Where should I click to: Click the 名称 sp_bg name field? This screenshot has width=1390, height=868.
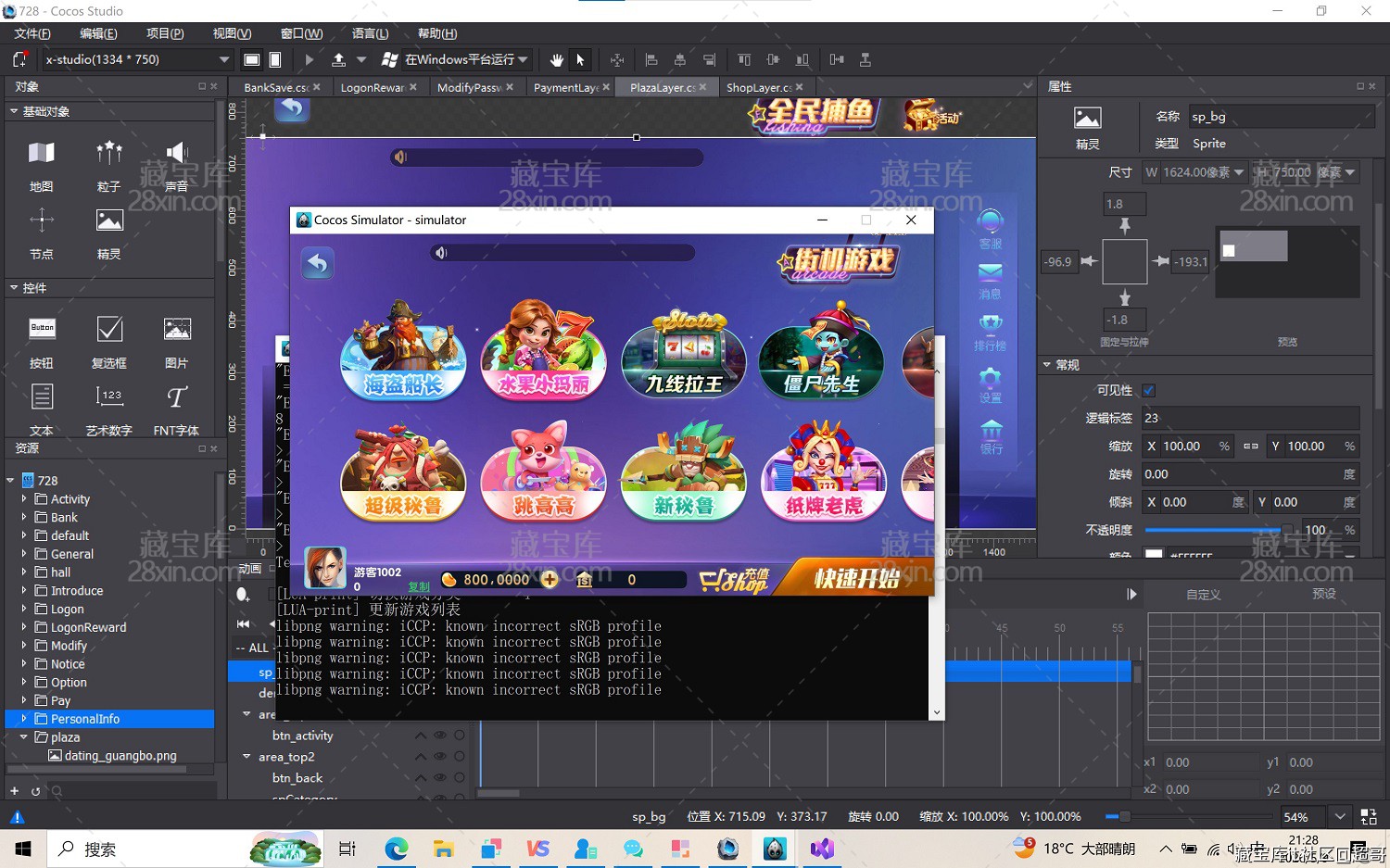pos(1281,117)
